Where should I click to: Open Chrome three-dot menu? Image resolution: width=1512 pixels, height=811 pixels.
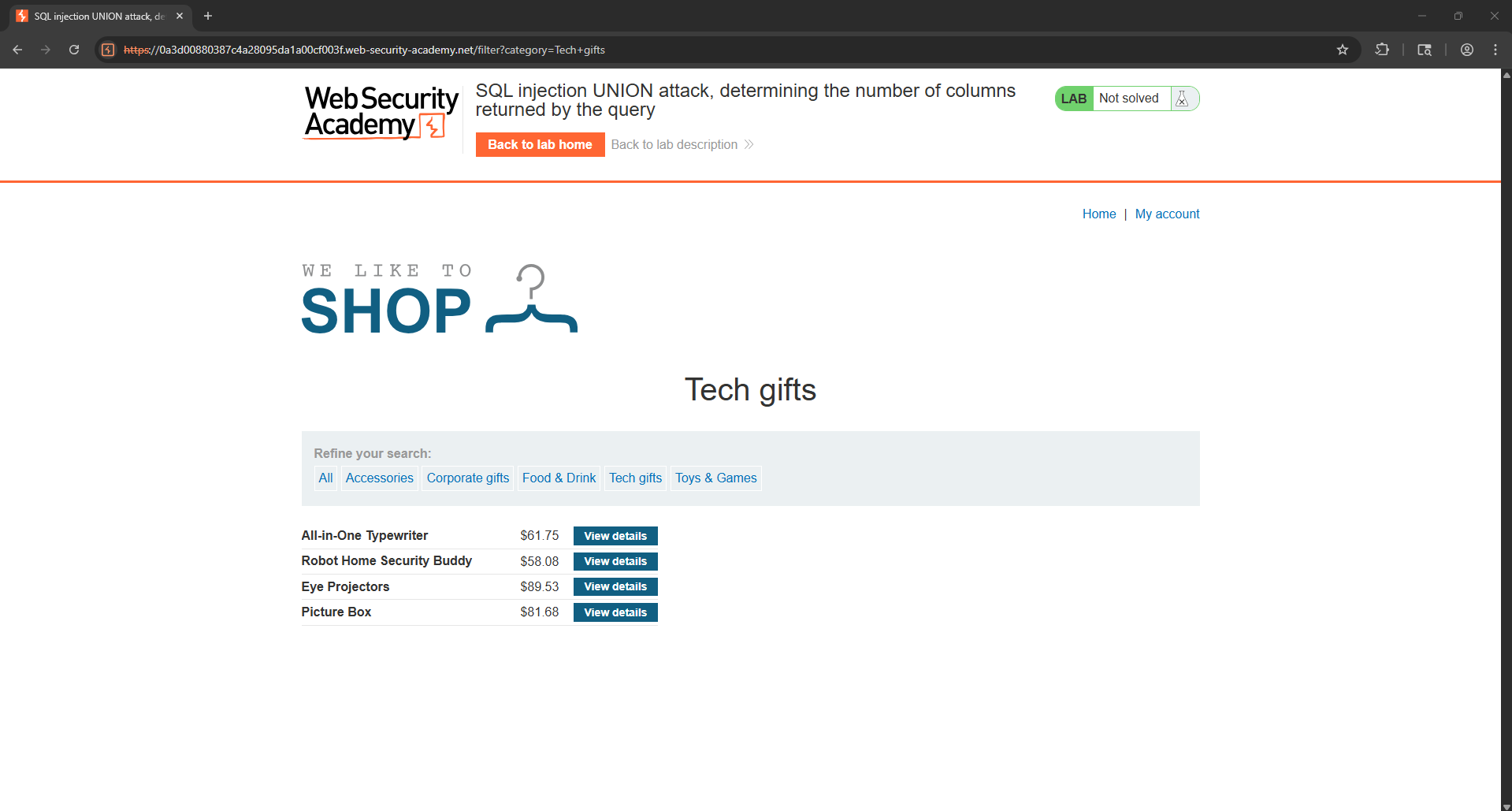(1495, 50)
